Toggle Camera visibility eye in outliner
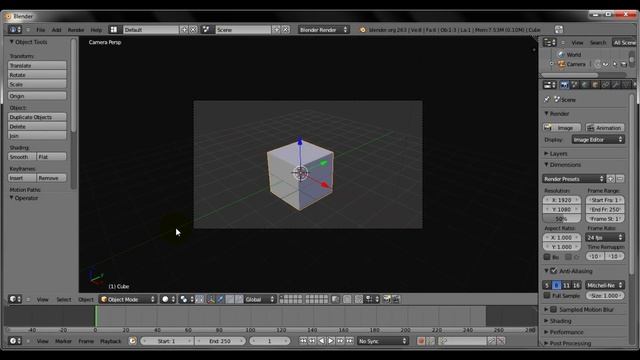 (x=606, y=64)
